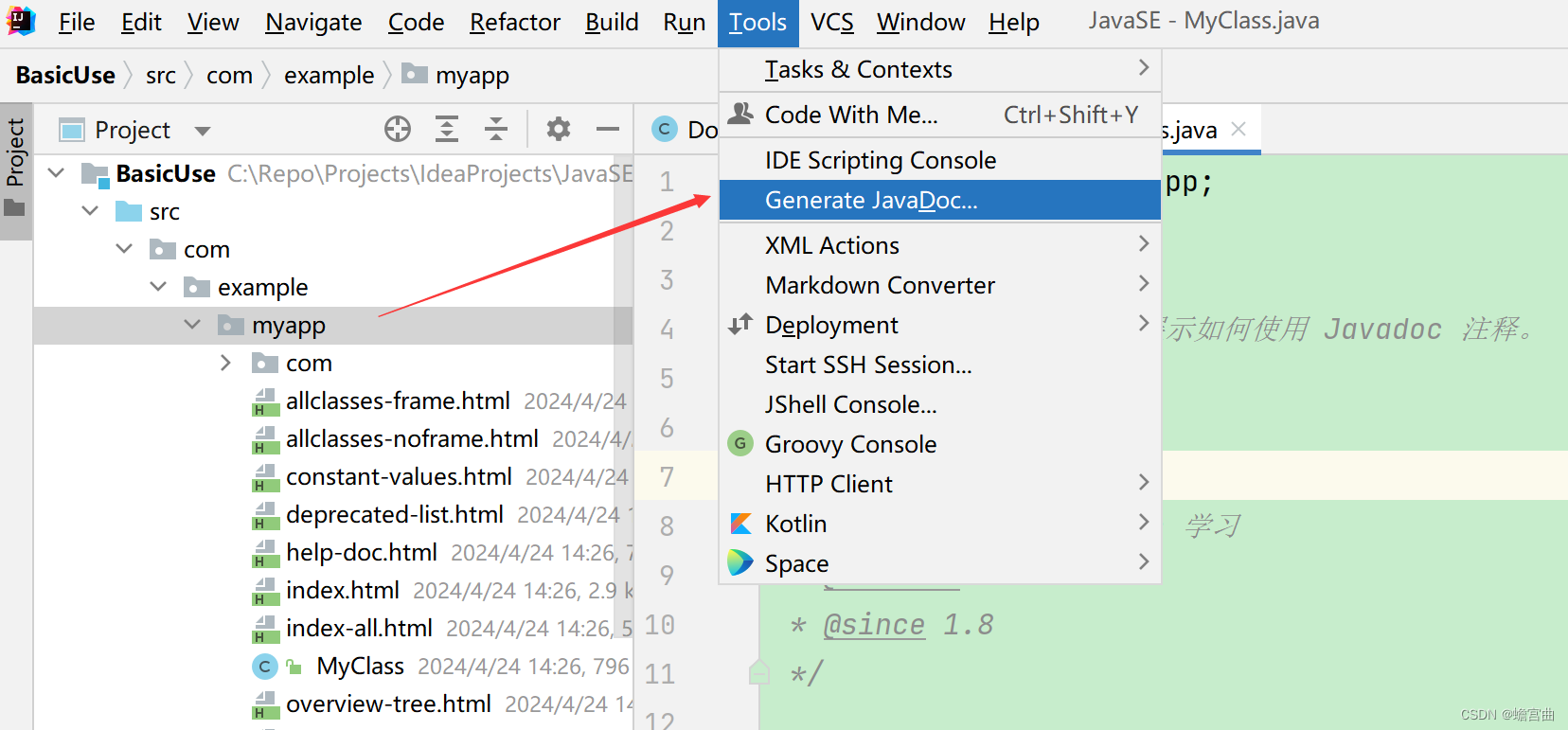This screenshot has width=1568, height=730.
Task: Close the .java editor tab
Action: (x=1238, y=129)
